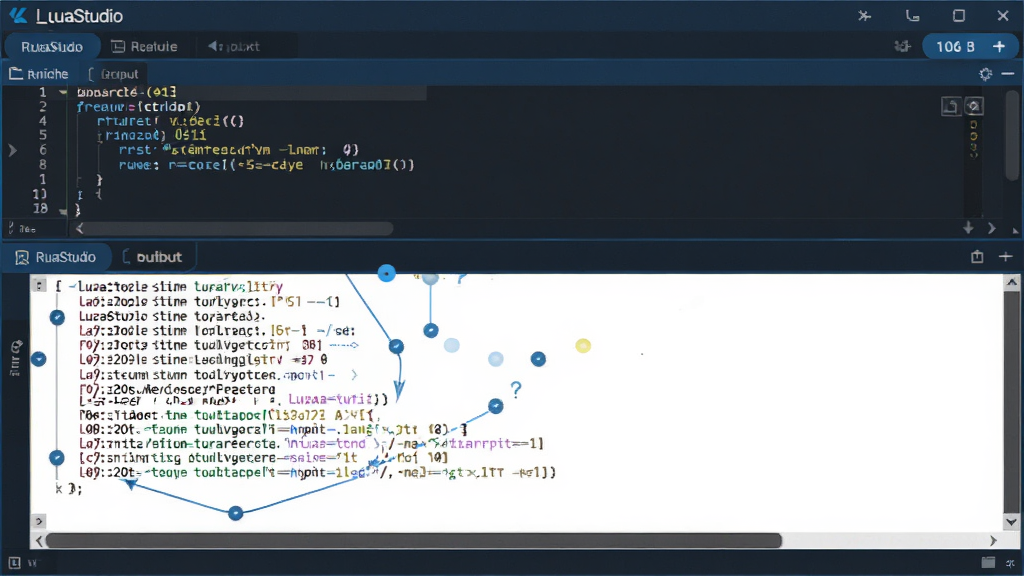Image resolution: width=1024 pixels, height=576 pixels.
Task: Toggle the check circle beside the [c7:snimrting row
Action: tap(57, 458)
